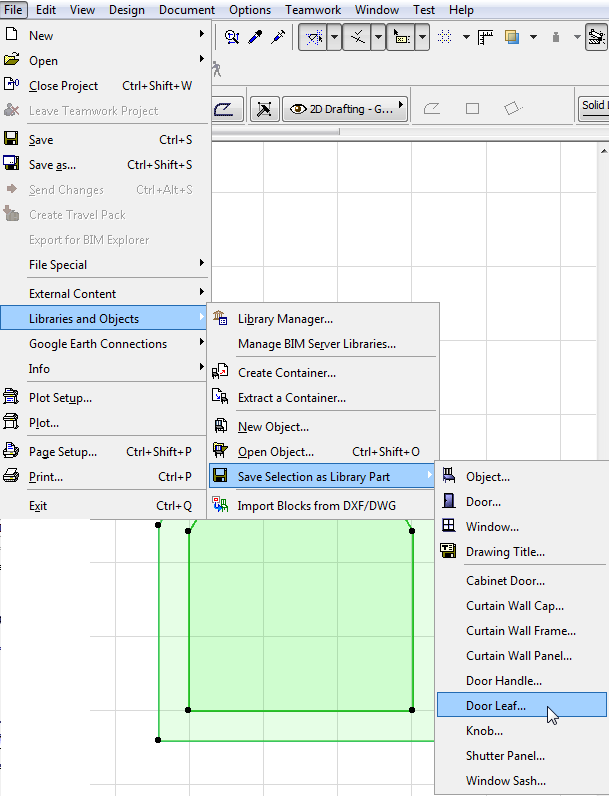Click the Plot icon
The image size is (609, 796).
pyautogui.click(x=11, y=421)
